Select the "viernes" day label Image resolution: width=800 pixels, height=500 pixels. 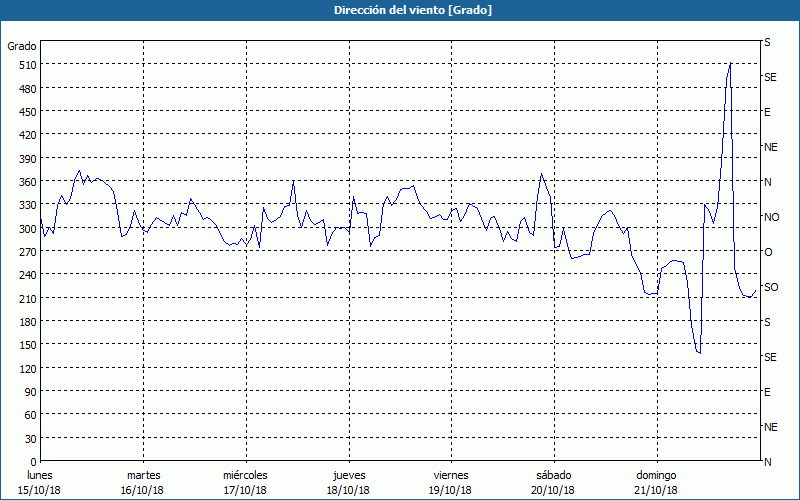(x=450, y=475)
